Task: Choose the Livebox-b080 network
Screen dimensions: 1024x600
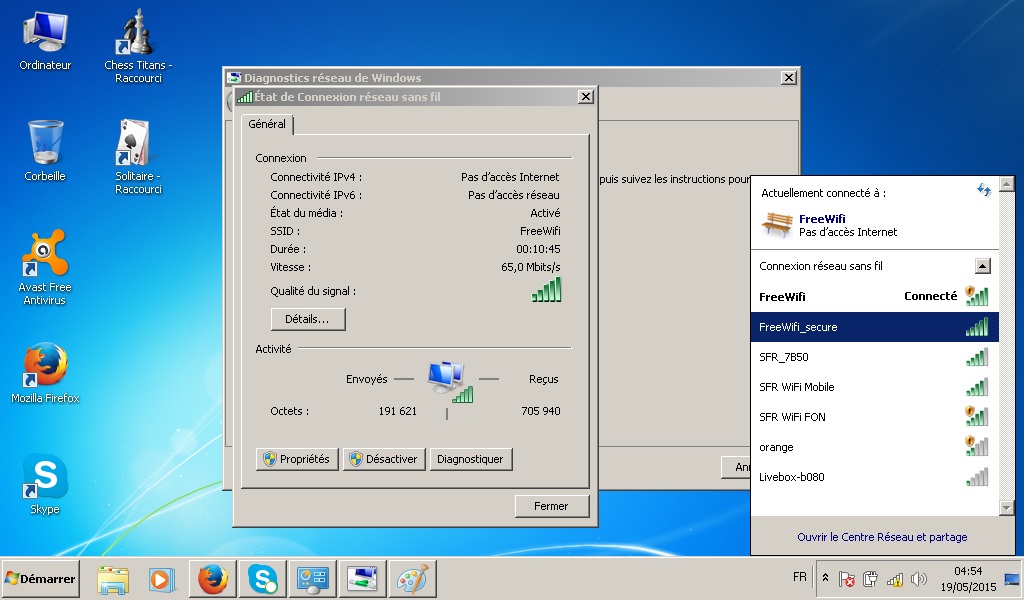Action: (x=874, y=477)
